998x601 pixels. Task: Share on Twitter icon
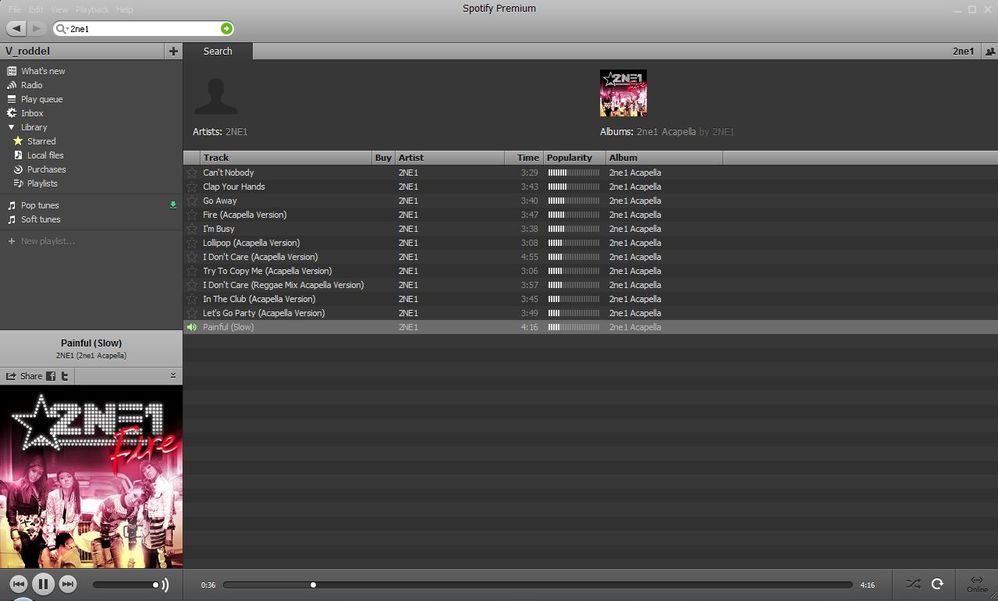[64, 376]
